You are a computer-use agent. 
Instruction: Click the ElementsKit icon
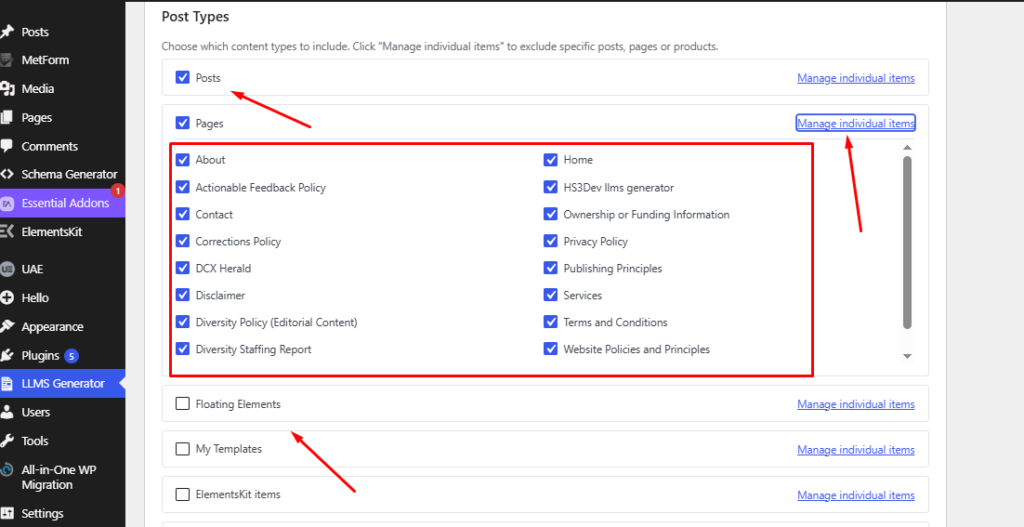click(x=7, y=231)
